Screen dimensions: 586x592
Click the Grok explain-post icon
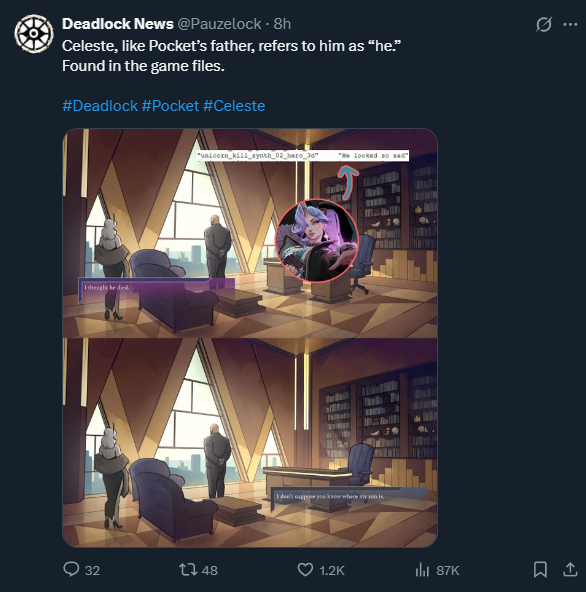click(x=544, y=24)
